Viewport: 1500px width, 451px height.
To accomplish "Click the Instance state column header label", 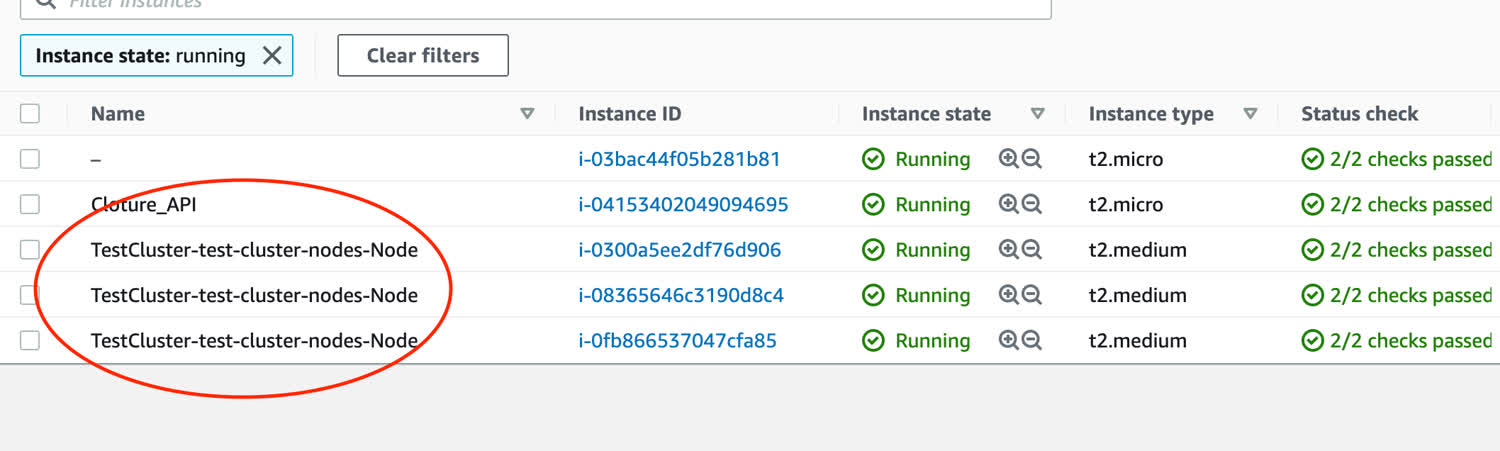I will (926, 114).
